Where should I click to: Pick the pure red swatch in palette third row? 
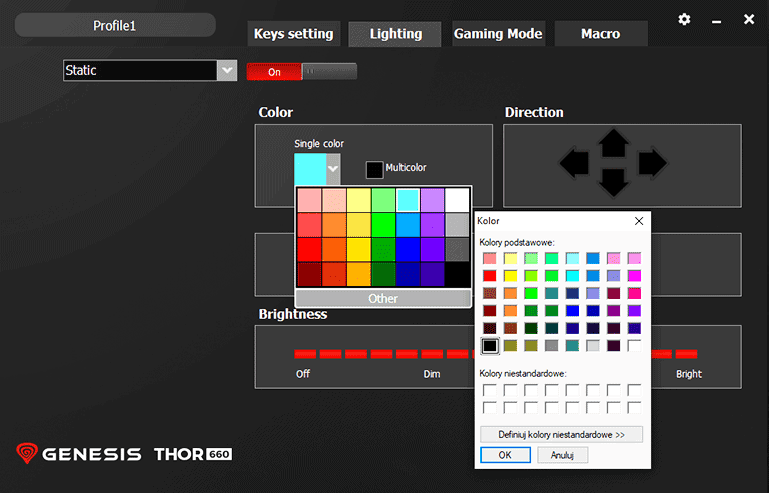tap(309, 249)
